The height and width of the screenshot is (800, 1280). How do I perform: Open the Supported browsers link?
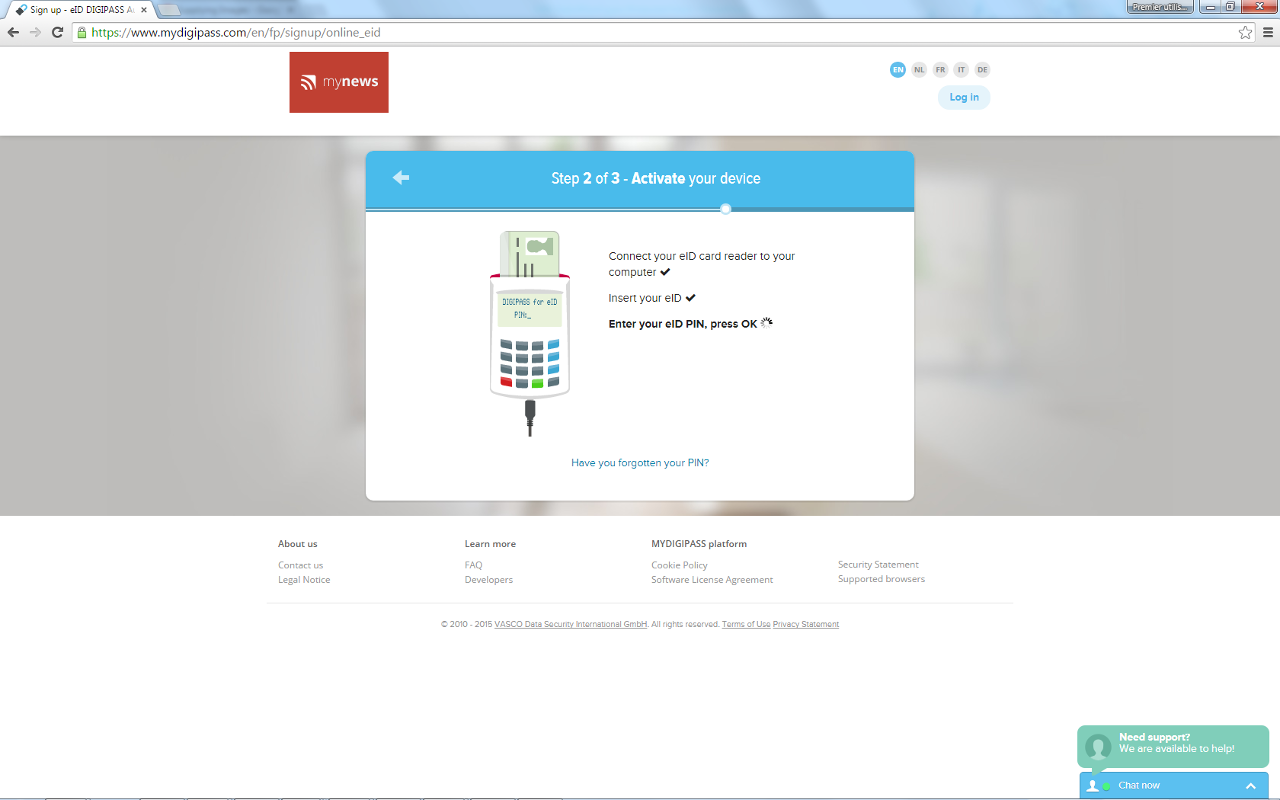coord(881,579)
